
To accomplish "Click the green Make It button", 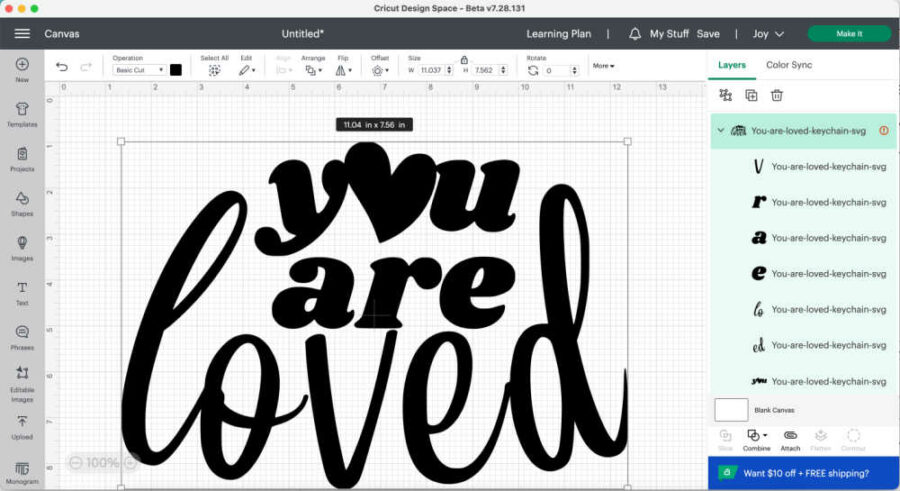I will pos(848,34).
